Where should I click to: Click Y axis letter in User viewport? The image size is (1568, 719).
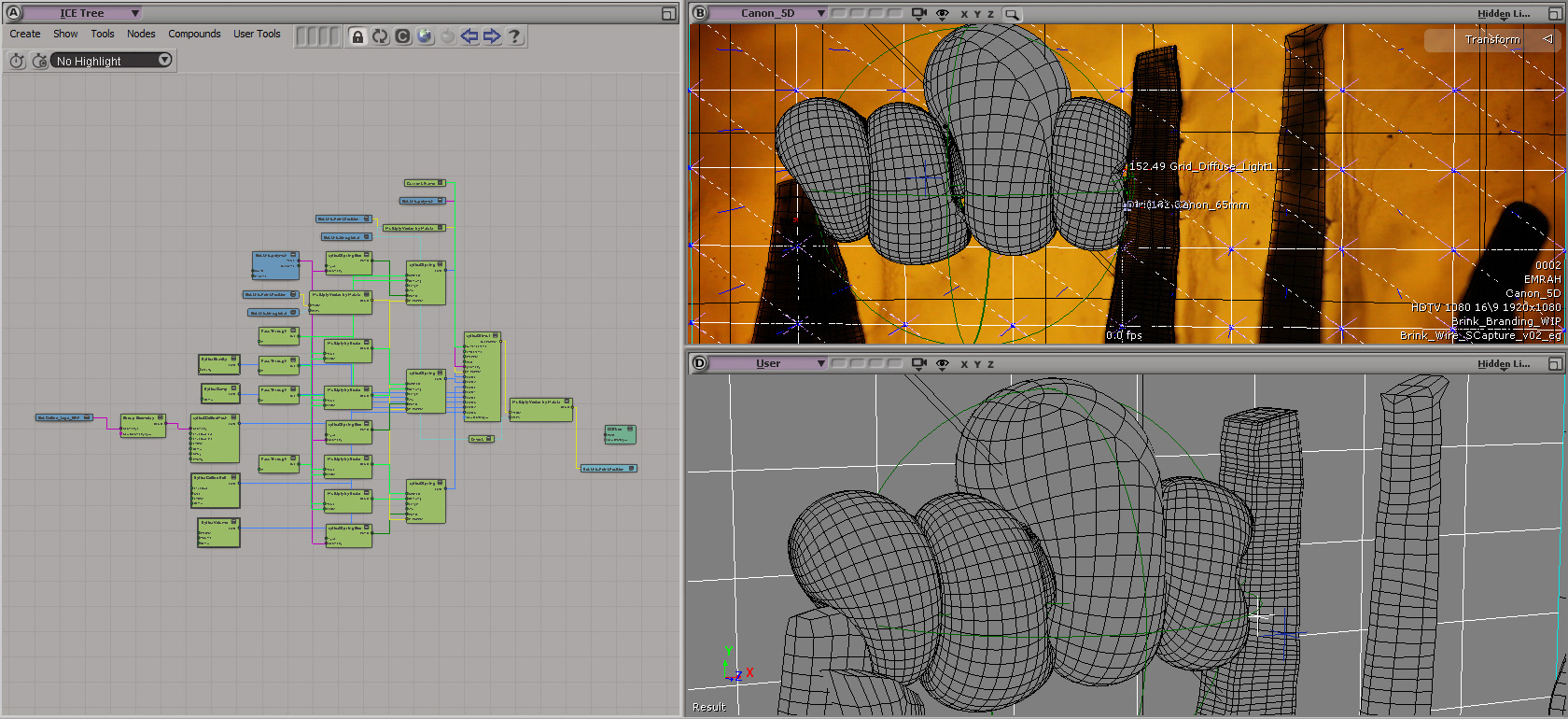(977, 364)
